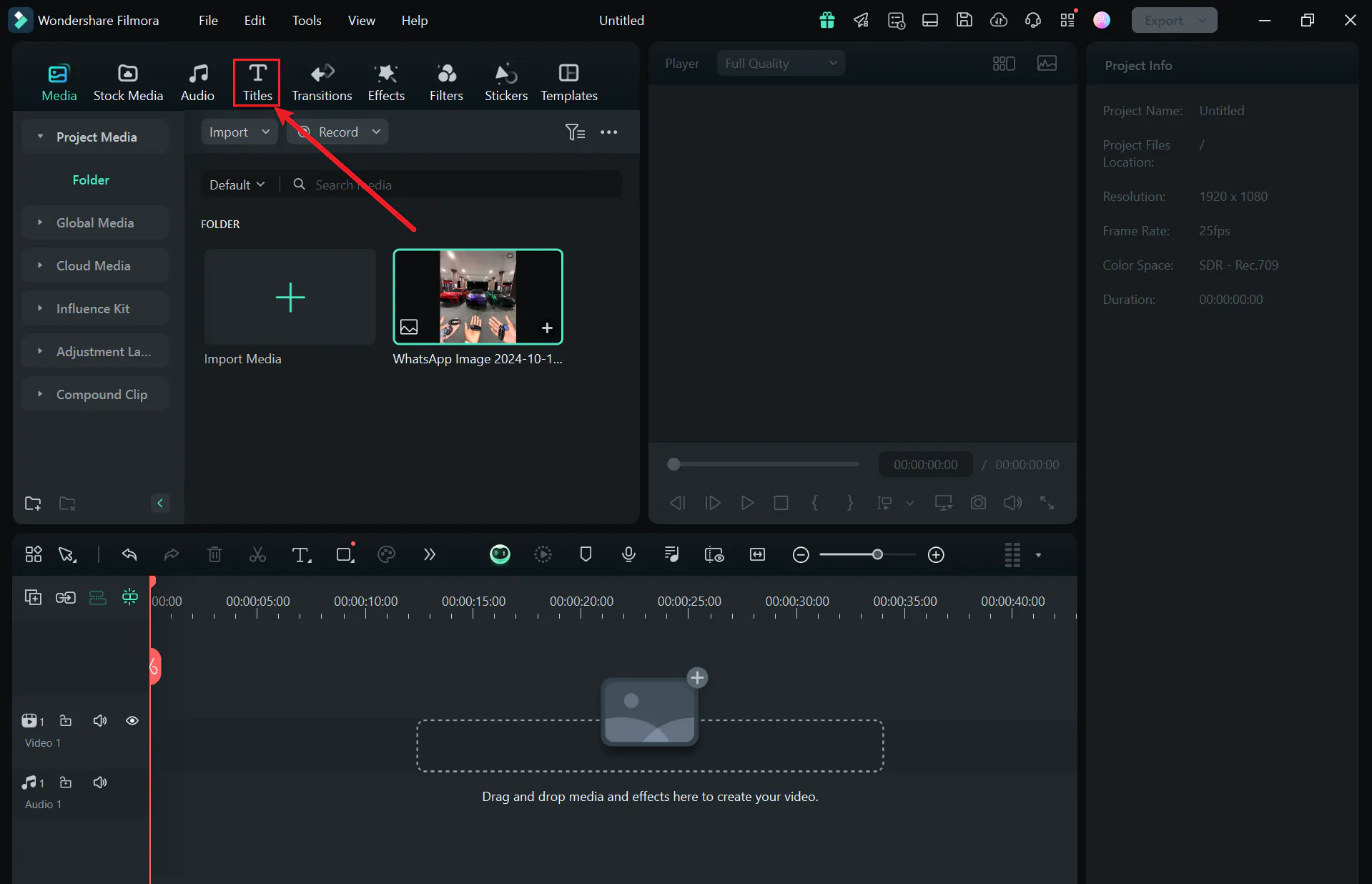Image resolution: width=1372 pixels, height=884 pixels.
Task: Open the Stickers tab
Action: 506,83
